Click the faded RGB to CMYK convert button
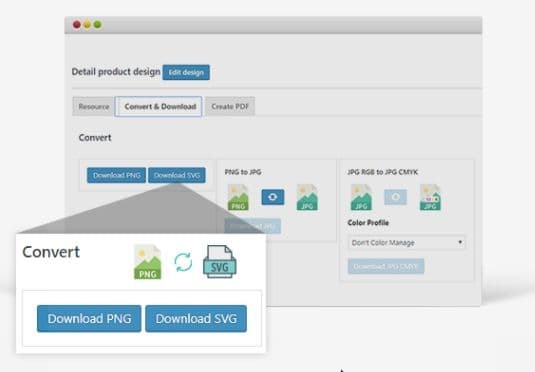Viewport: 535px width, 372px height. 395,197
